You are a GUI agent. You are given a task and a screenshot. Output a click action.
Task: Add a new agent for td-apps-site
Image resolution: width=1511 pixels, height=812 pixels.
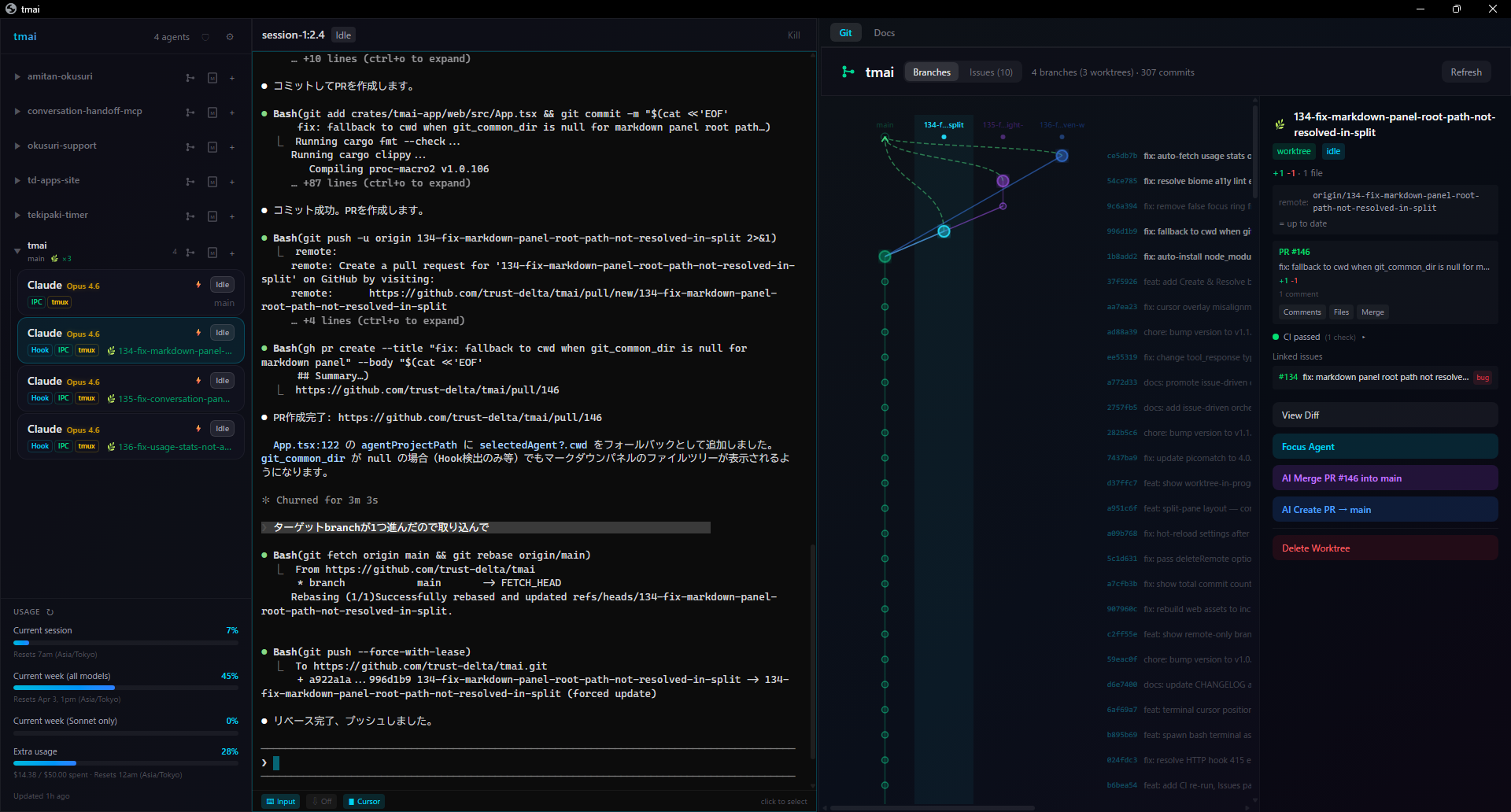click(x=231, y=182)
